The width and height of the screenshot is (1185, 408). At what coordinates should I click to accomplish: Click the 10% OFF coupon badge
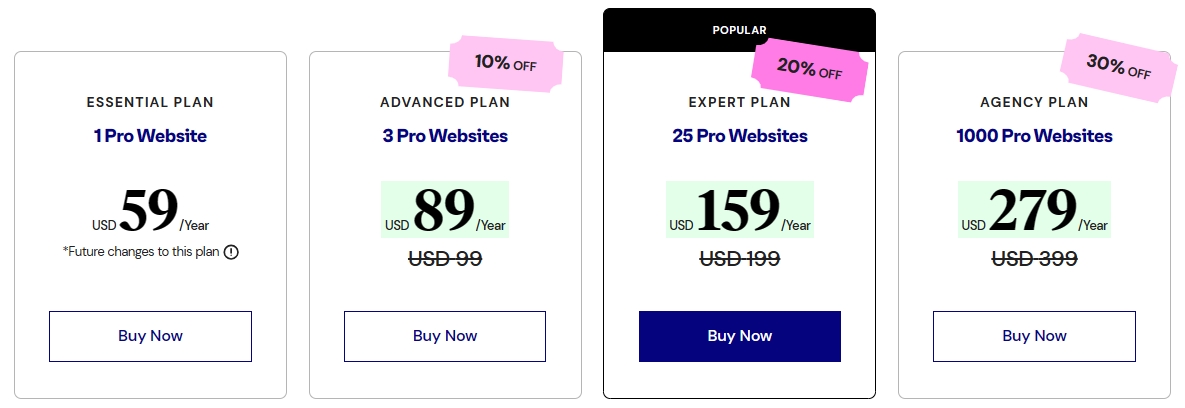505,64
